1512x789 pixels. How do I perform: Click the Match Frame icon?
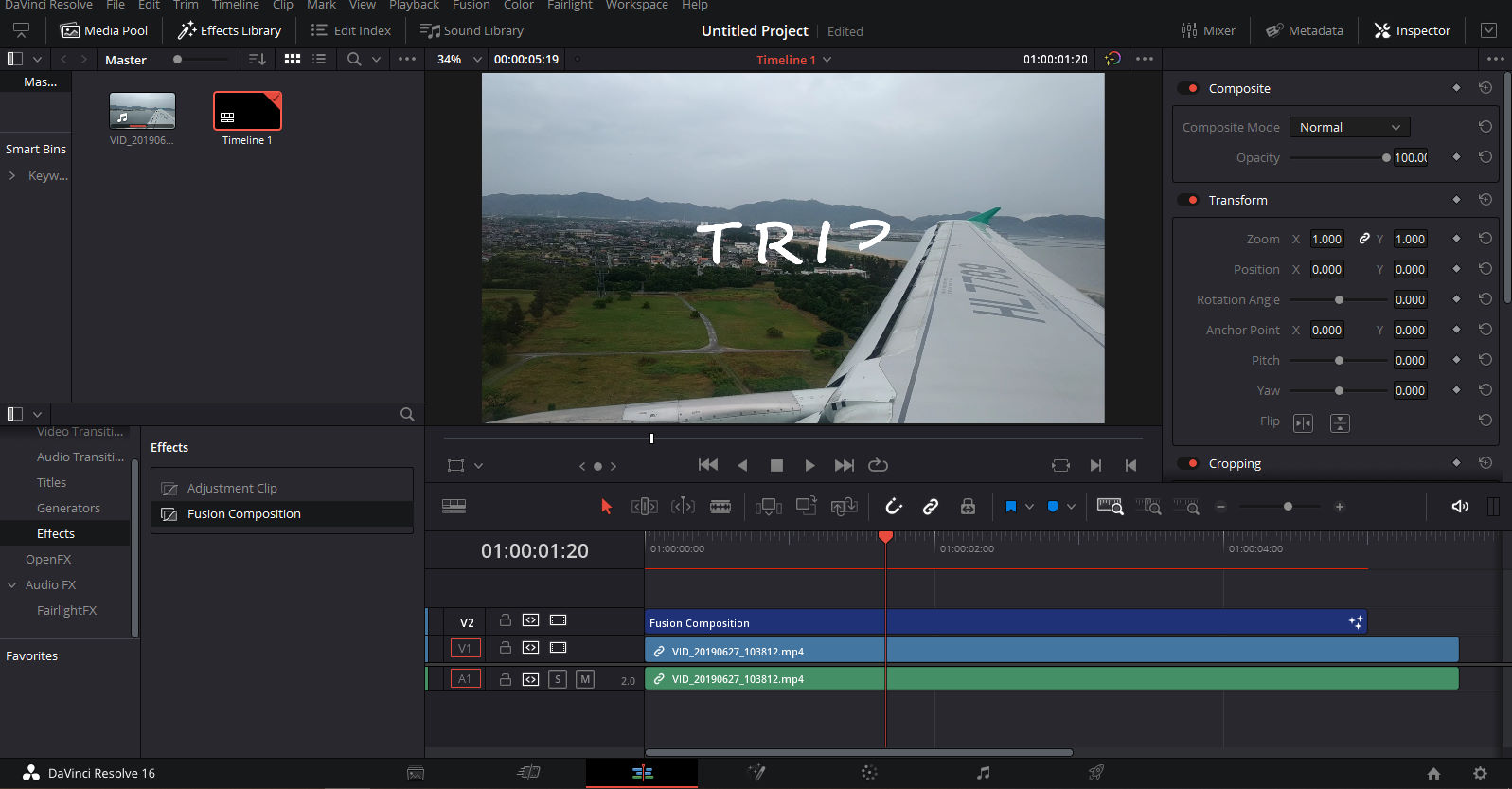point(1060,465)
